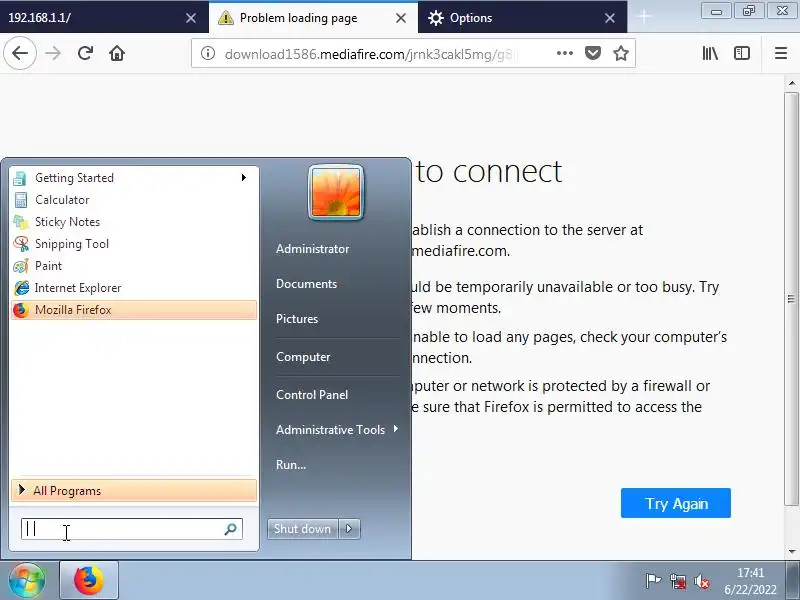
Task: Click the Shut down button
Action: click(303, 529)
